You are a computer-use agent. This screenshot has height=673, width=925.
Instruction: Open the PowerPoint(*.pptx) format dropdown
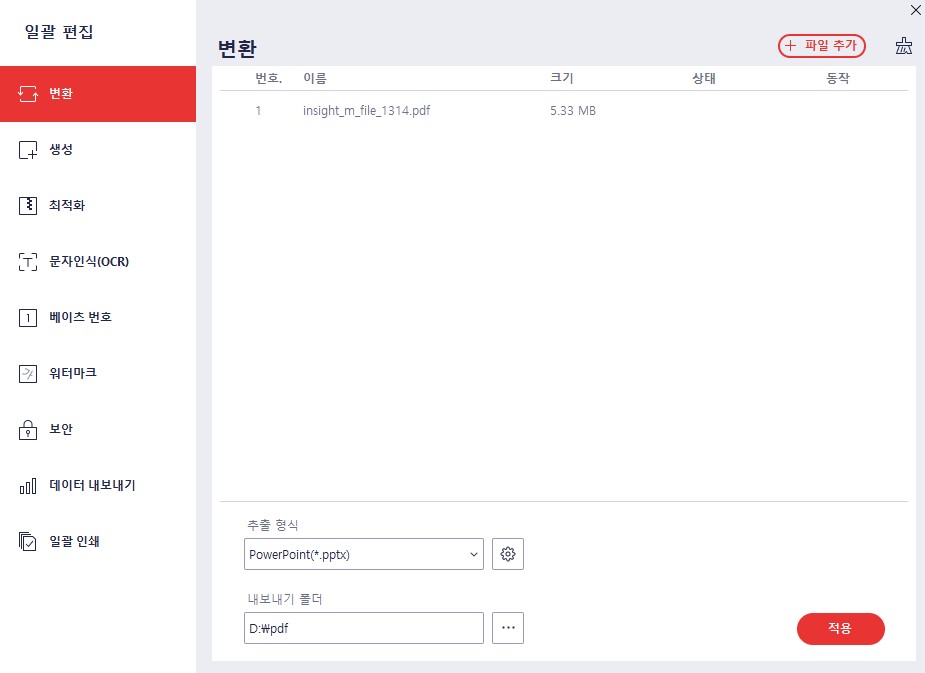(x=364, y=554)
